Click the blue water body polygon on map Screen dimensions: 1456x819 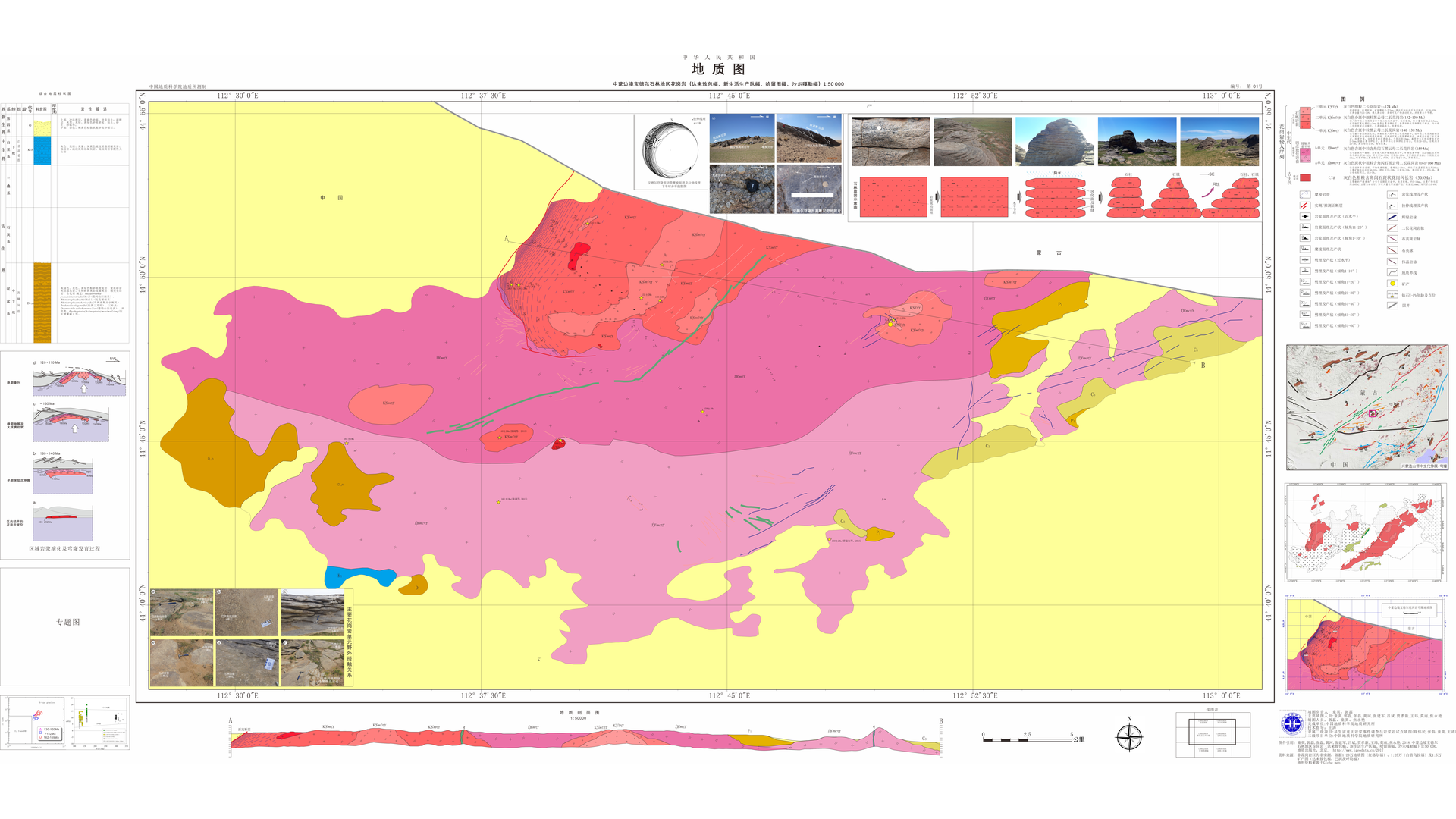(361, 576)
